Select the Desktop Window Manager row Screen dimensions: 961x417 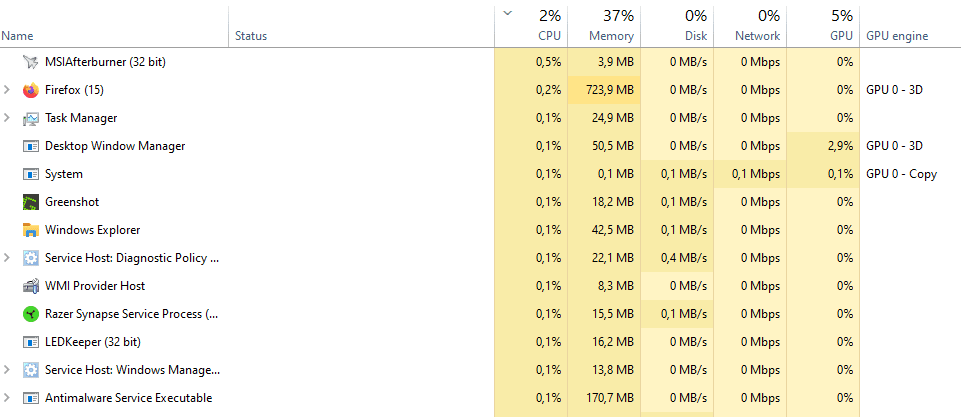click(x=115, y=146)
